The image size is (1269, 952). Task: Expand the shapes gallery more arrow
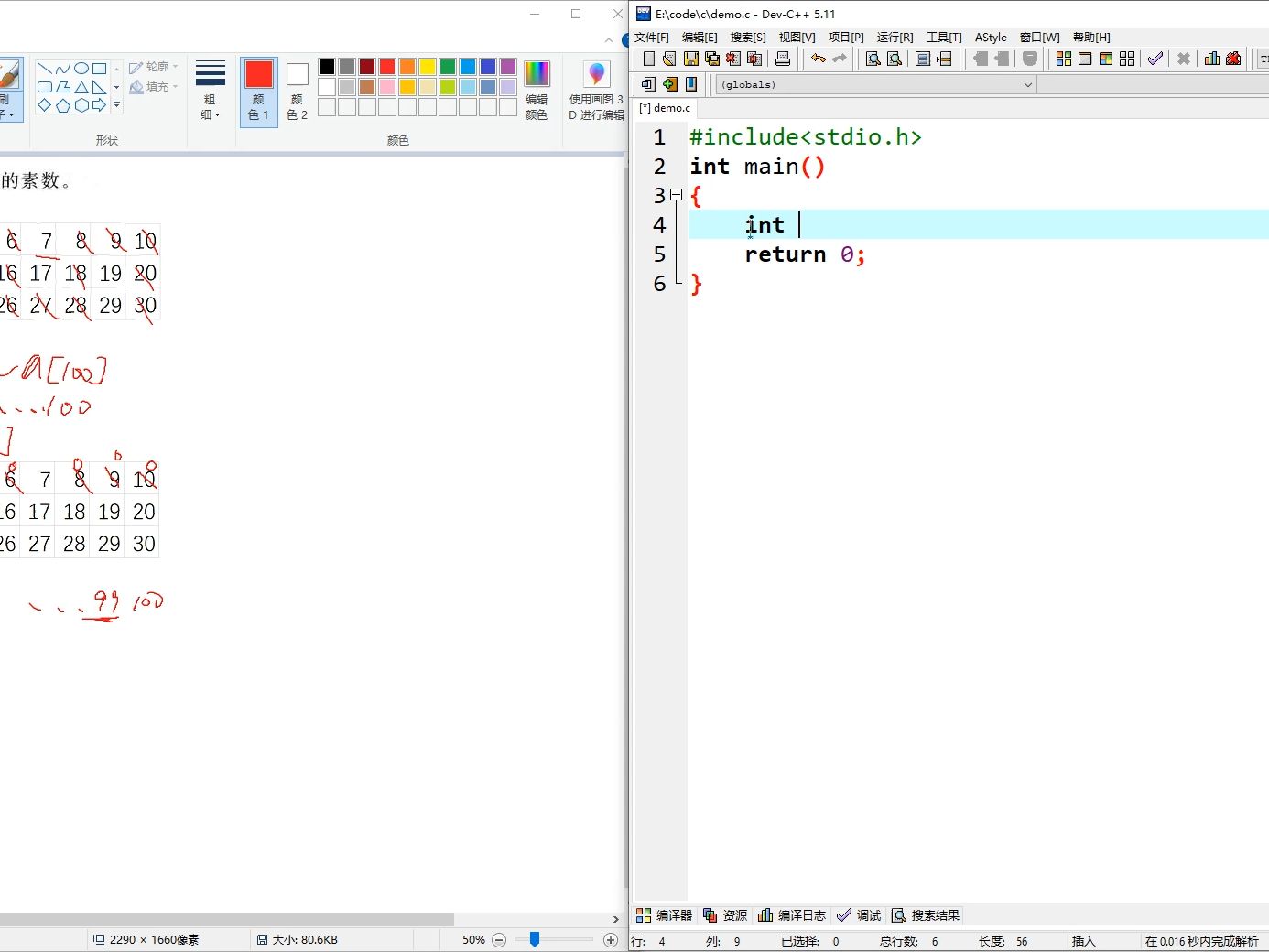pos(116,105)
